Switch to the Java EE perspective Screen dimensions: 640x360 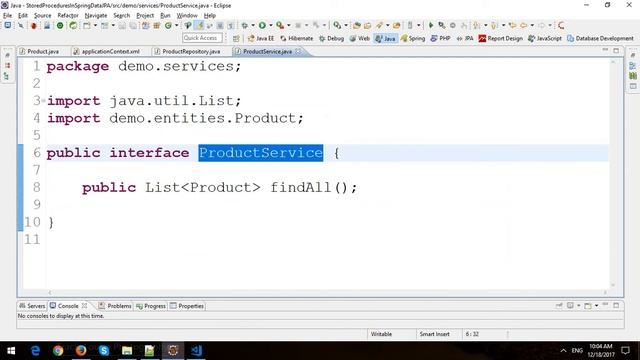click(x=261, y=38)
